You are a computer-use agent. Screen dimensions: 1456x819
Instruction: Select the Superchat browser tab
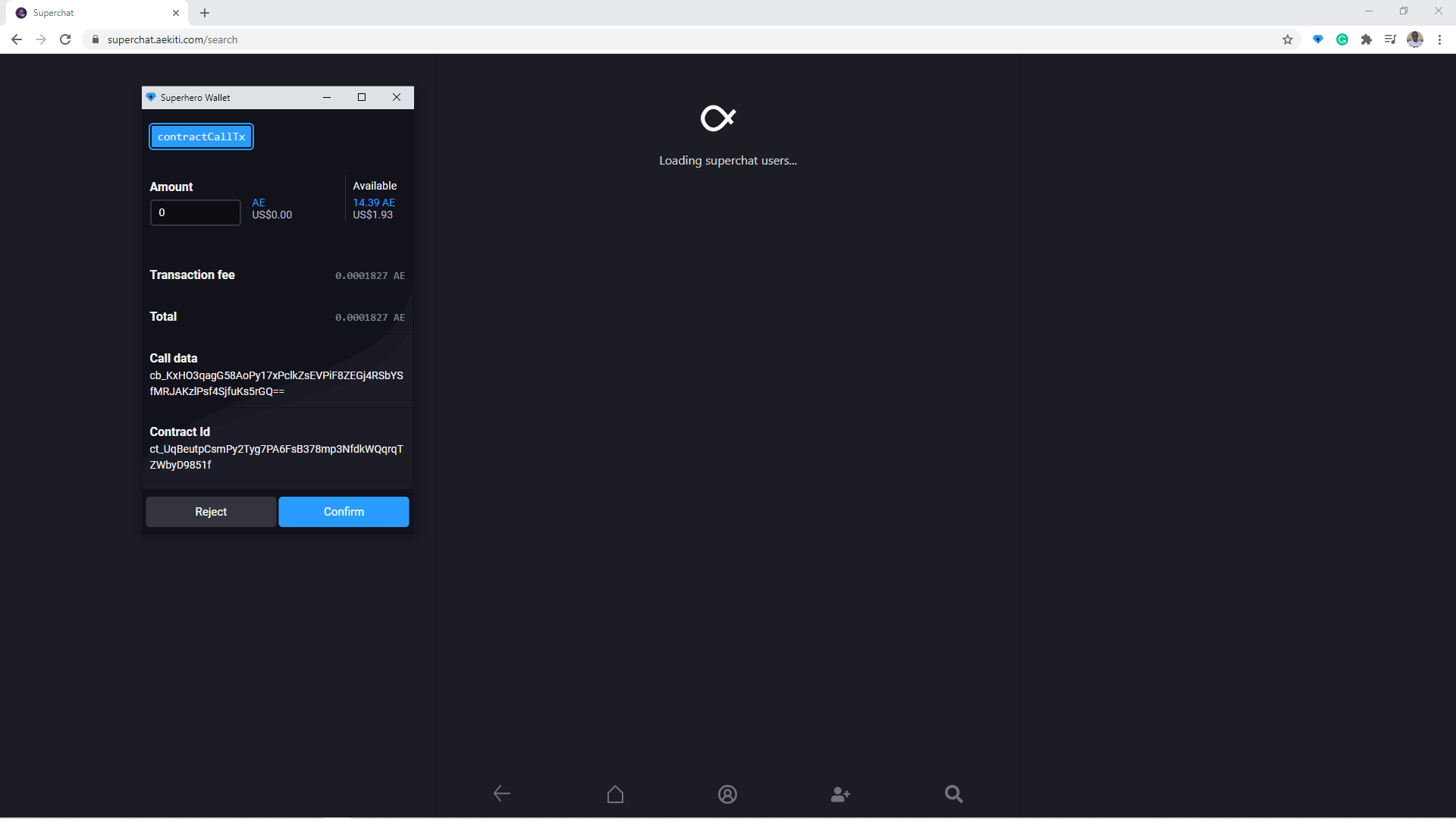[91, 13]
